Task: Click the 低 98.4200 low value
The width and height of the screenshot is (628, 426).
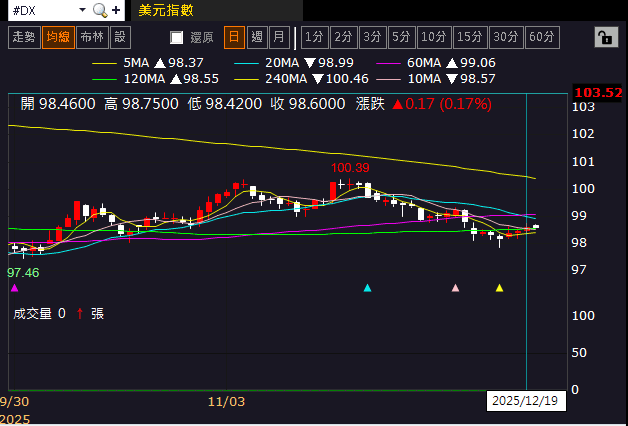Action: 225,104
